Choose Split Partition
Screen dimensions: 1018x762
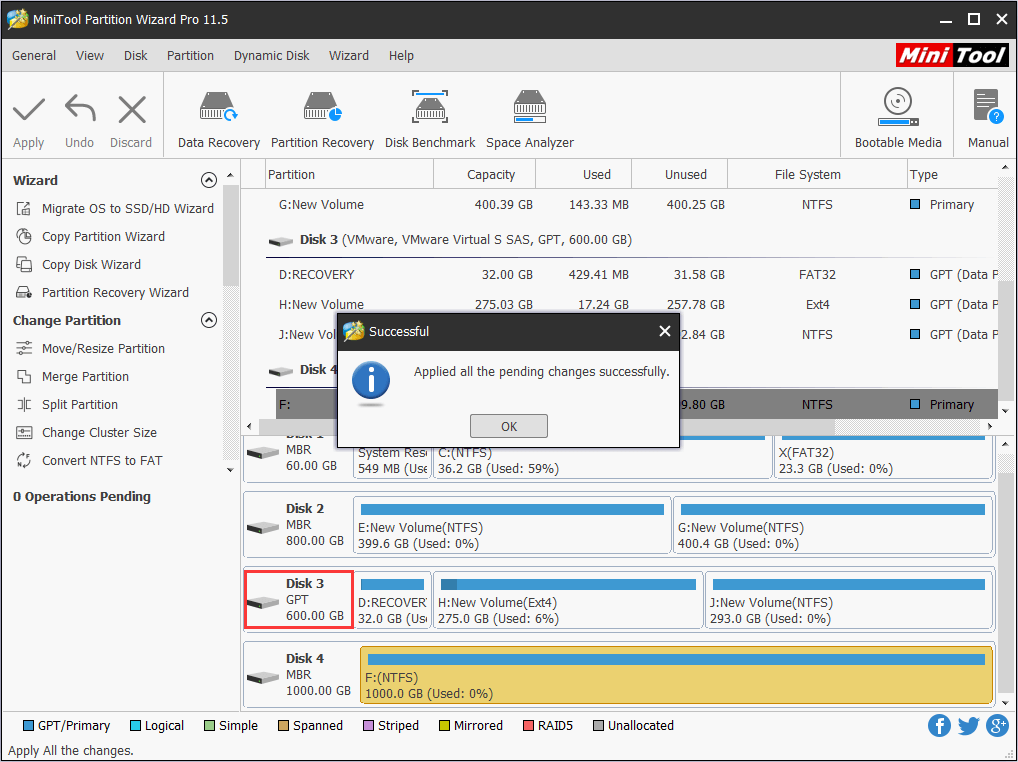(80, 404)
